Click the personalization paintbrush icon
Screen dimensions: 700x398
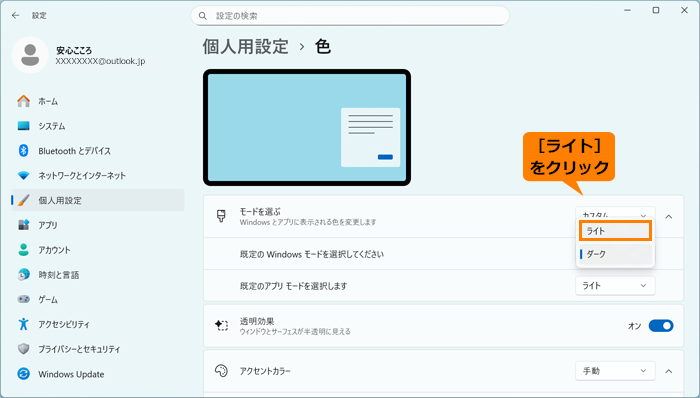tap(24, 200)
